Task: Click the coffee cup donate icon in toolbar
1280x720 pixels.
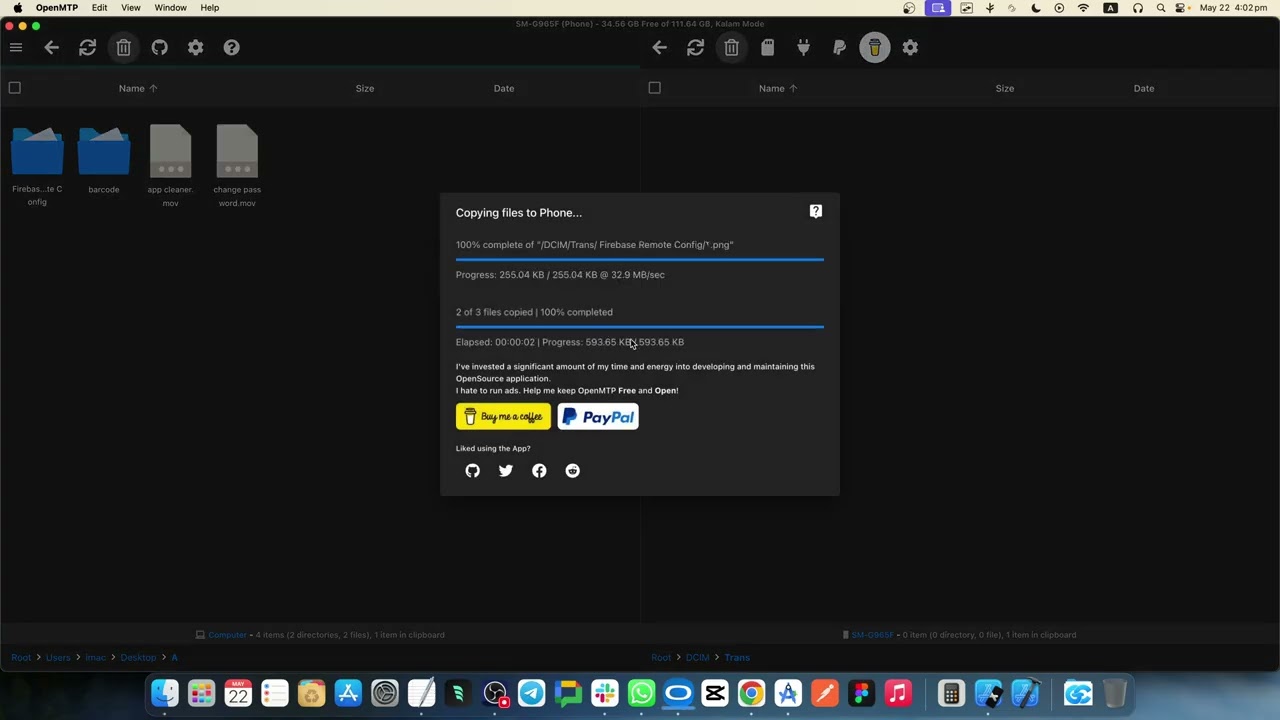Action: (875, 47)
